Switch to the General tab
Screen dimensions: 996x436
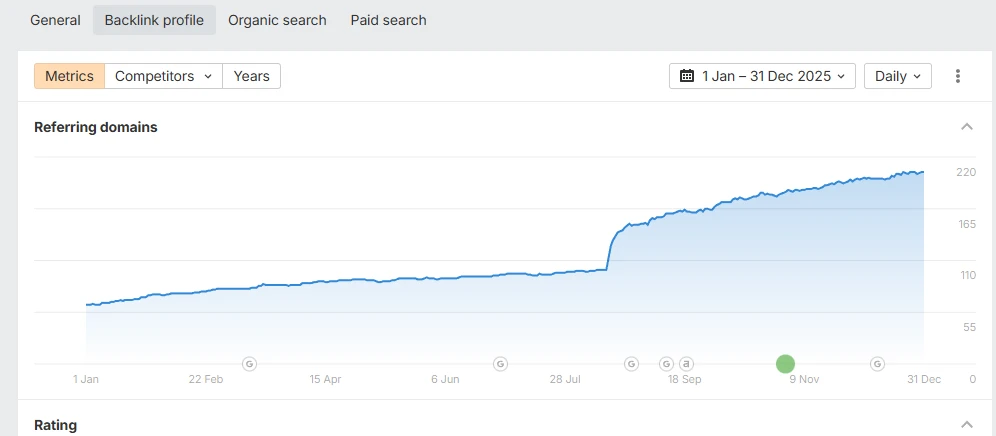coord(55,20)
